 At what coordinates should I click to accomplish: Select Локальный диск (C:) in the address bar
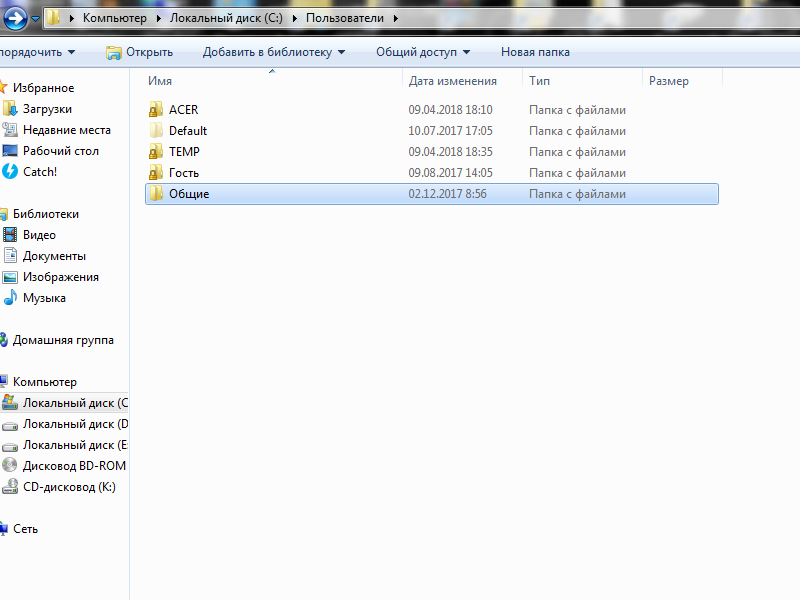coord(226,18)
